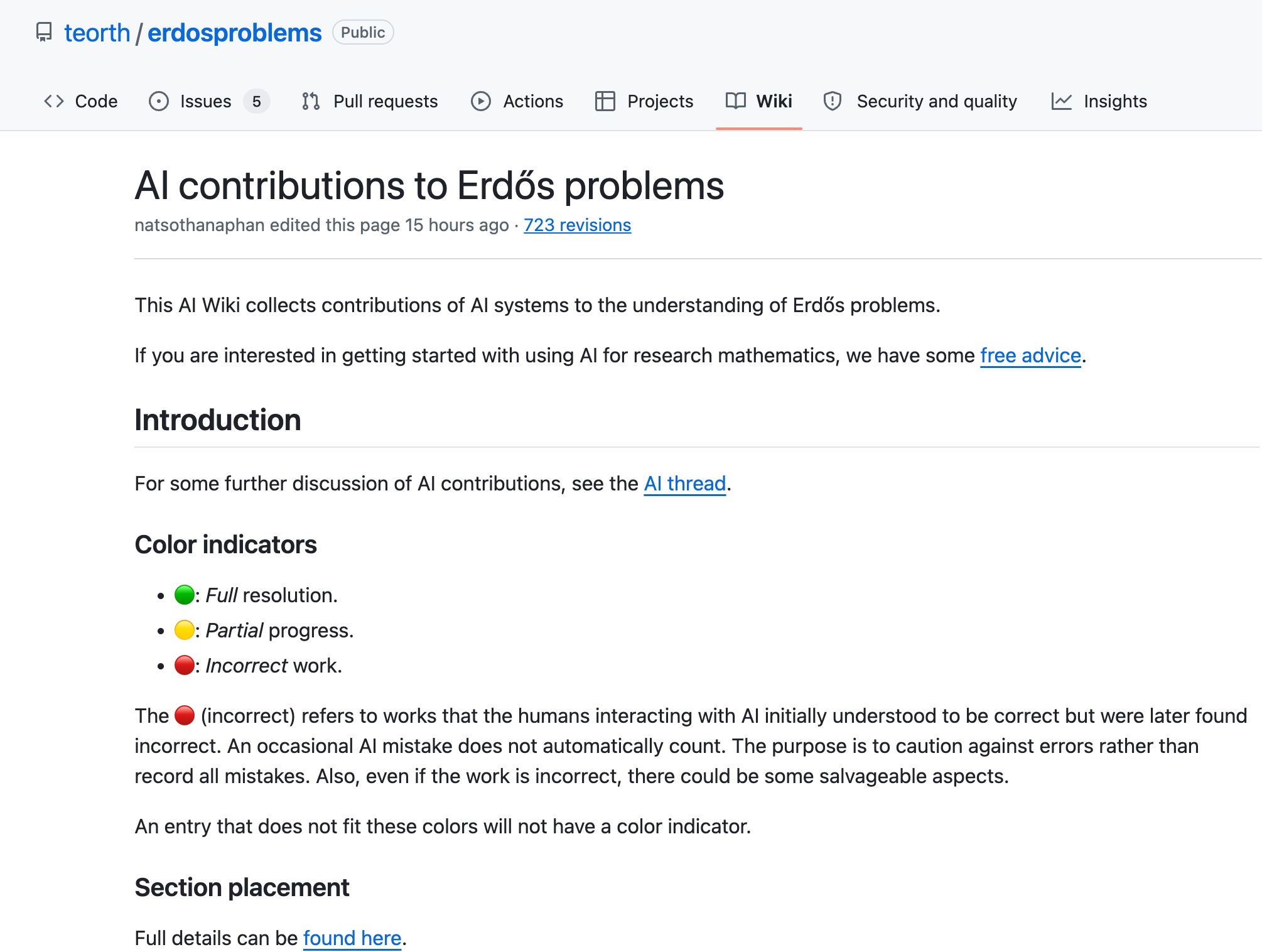The image size is (1262, 952).
Task: Click the issues count badge showing 5
Action: (256, 101)
